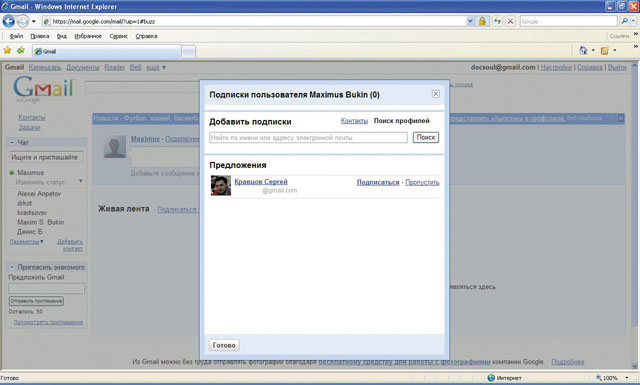Viewport: 640px width, 385px height.
Task: Open the Вид menu
Action: pos(62,36)
